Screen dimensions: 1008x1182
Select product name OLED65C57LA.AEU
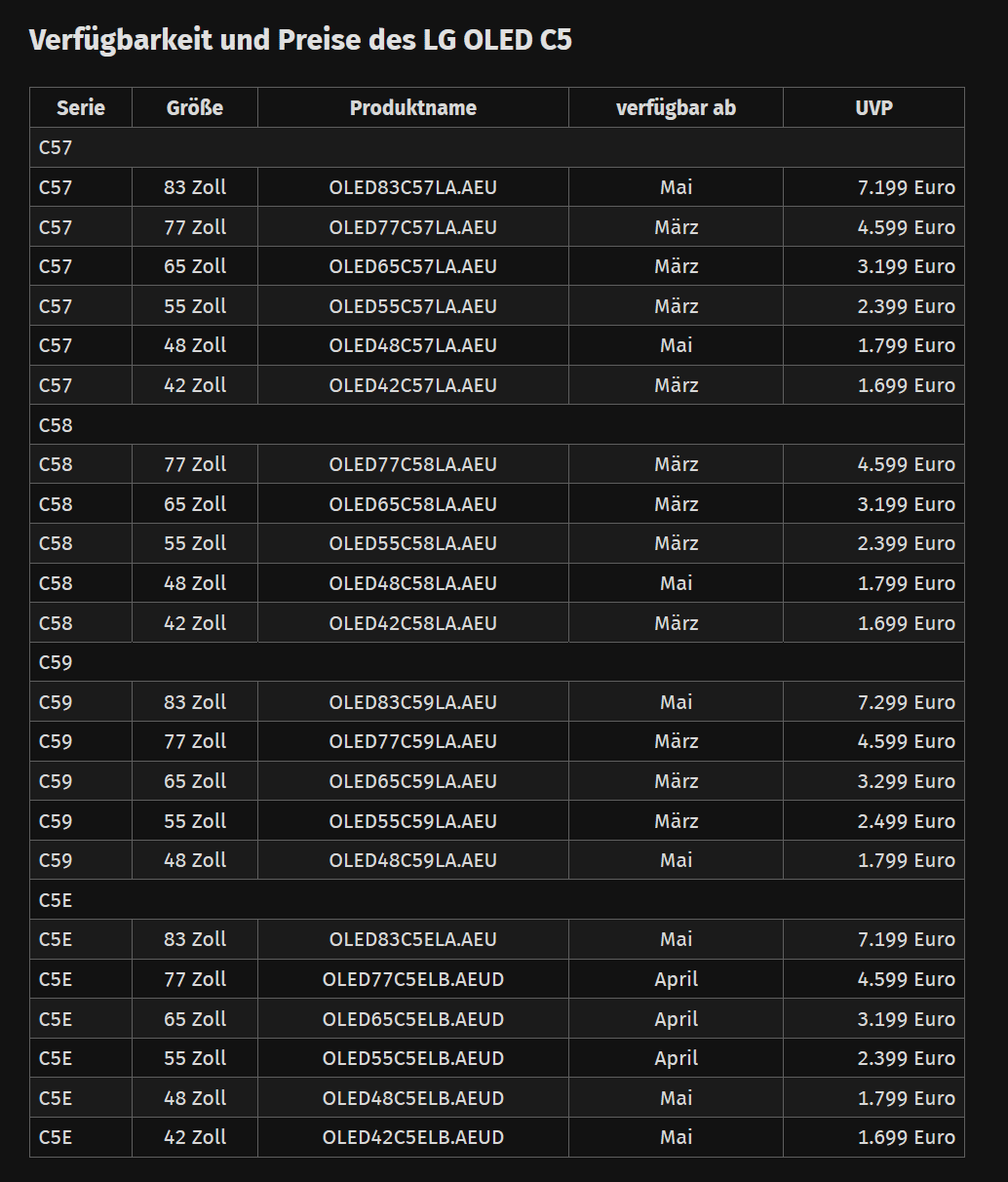[413, 266]
